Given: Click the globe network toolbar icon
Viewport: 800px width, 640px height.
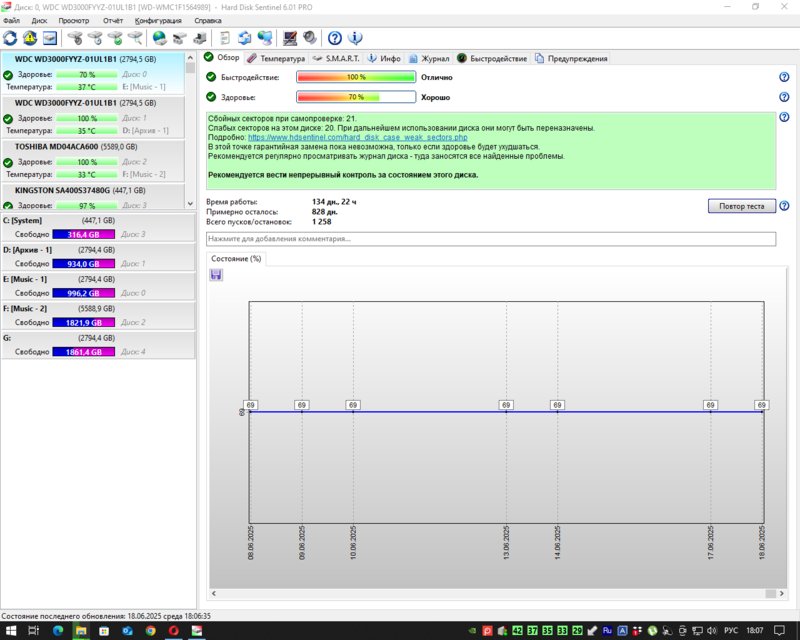Looking at the screenshot, I should (159, 38).
